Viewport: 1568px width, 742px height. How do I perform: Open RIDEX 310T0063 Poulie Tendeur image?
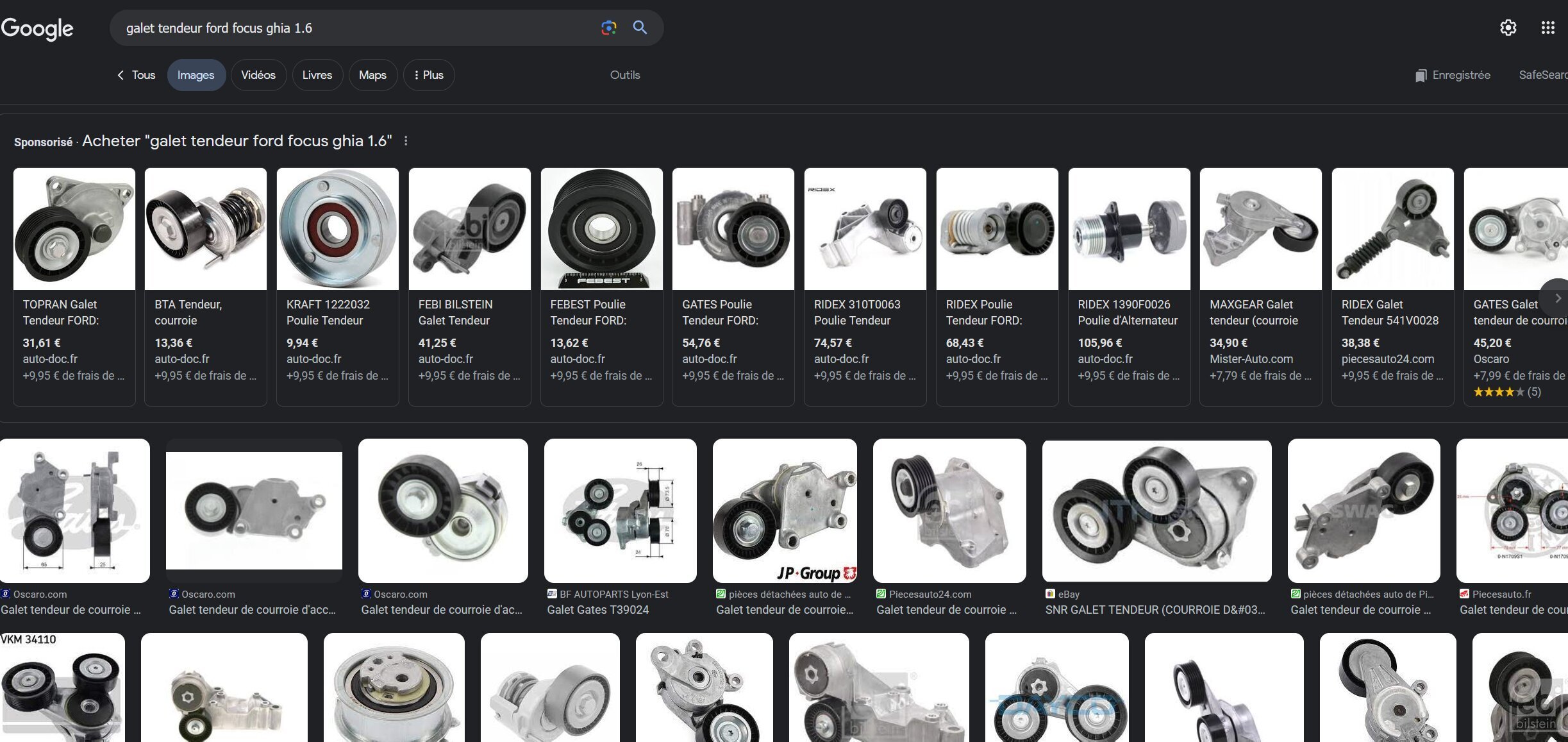865,229
